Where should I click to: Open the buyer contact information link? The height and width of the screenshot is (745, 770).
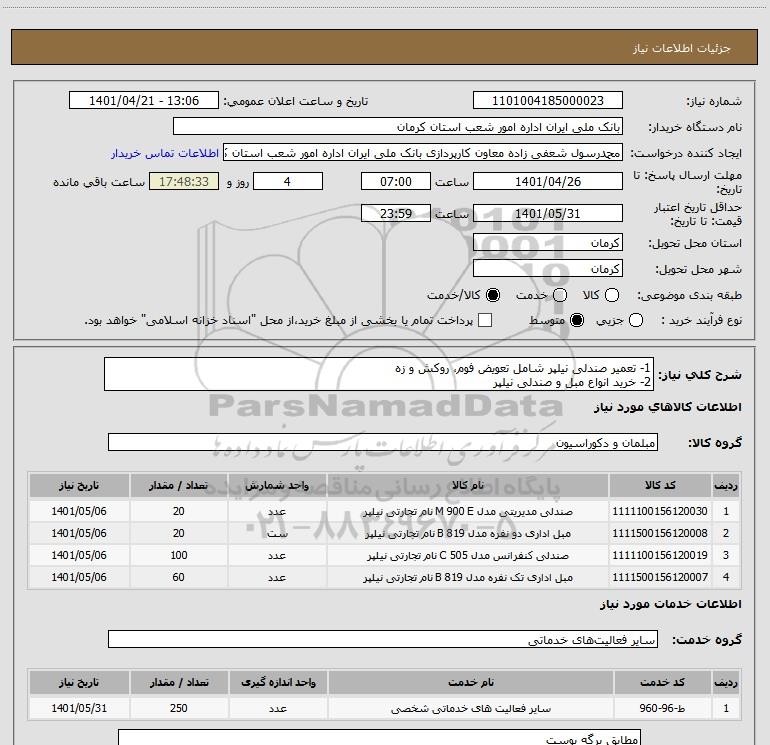click(165, 153)
